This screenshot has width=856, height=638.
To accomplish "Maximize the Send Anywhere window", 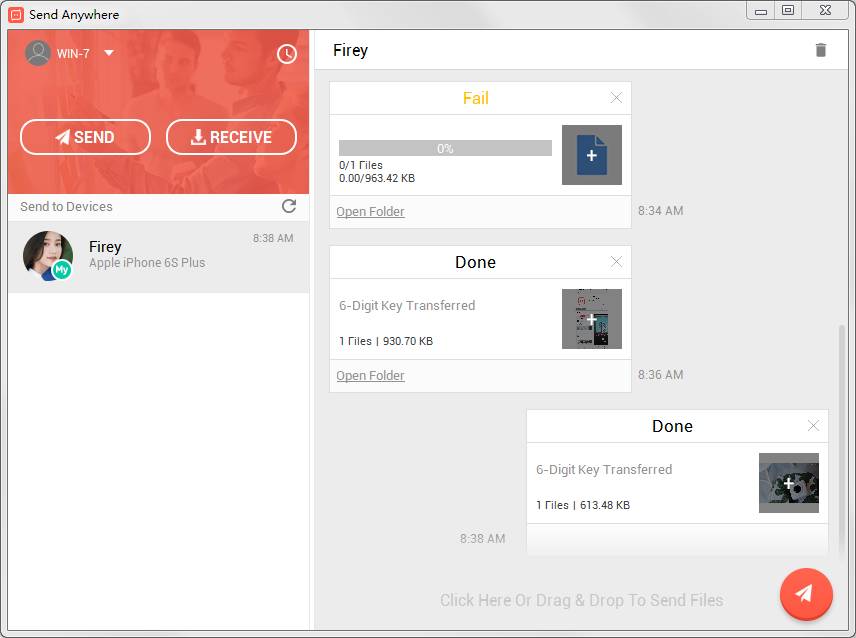I will (x=788, y=10).
